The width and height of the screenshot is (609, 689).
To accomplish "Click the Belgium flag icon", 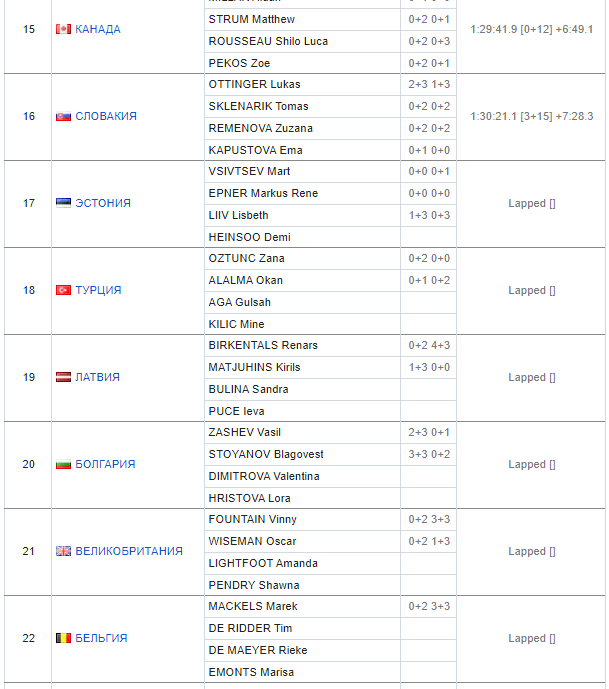I will tap(63, 639).
